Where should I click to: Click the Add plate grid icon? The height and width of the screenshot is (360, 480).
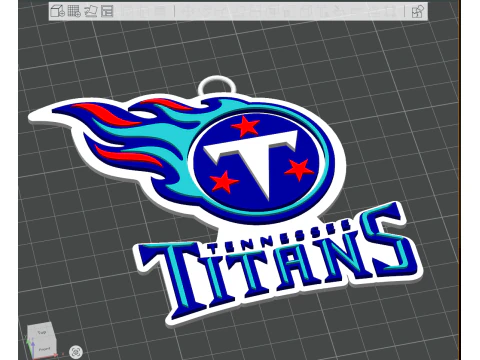pyautogui.click(x=74, y=11)
